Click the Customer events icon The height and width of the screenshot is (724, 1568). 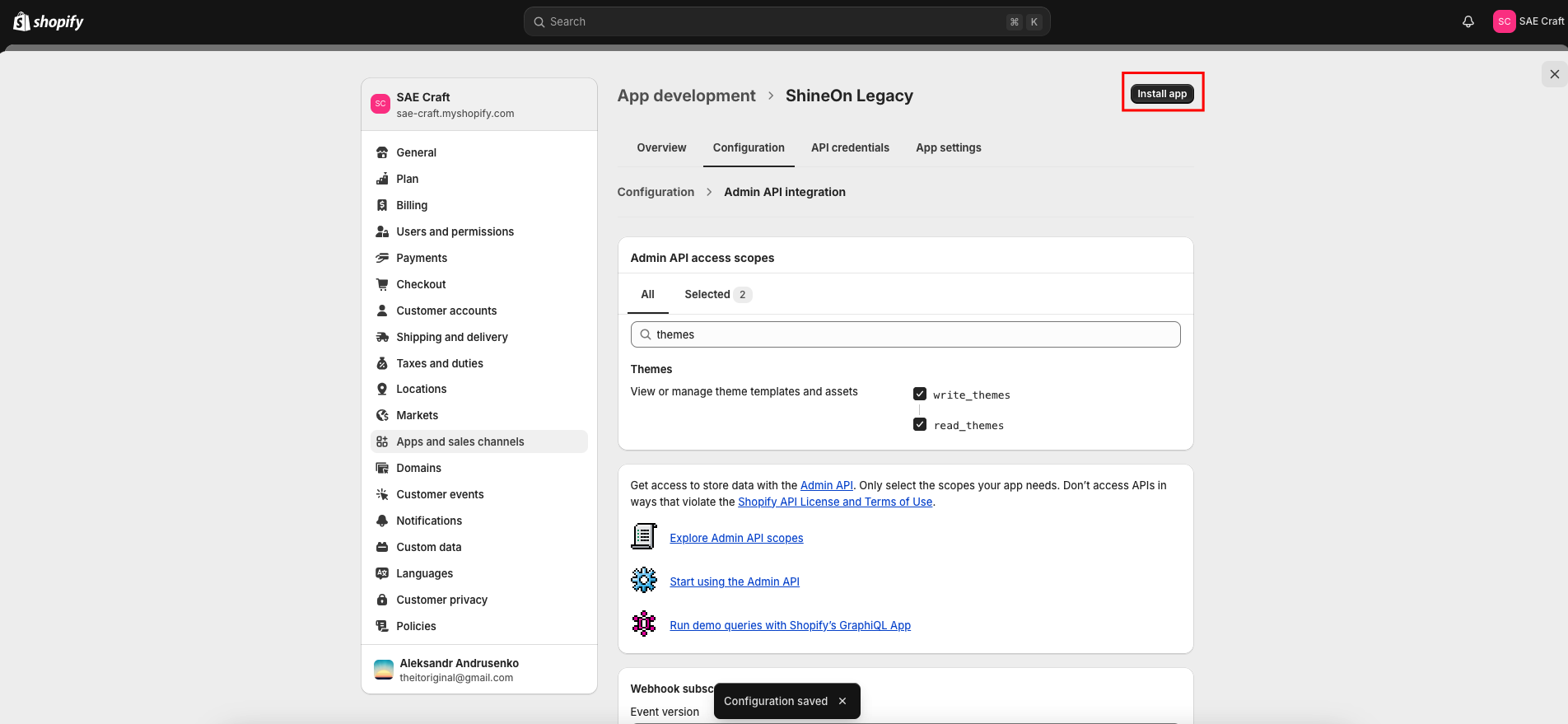382,494
